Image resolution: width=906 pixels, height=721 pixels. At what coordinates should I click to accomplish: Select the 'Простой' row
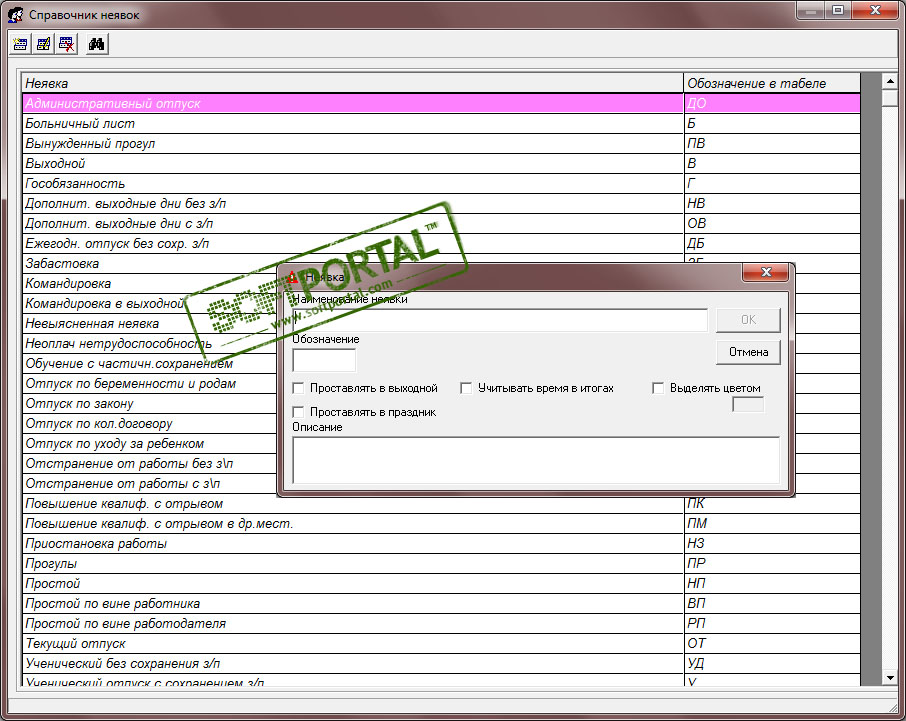tap(441, 584)
